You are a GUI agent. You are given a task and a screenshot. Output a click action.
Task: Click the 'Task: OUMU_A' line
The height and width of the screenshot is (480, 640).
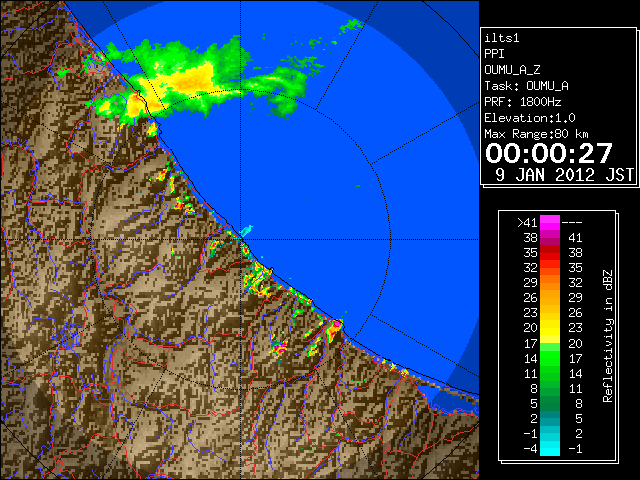pyautogui.click(x=527, y=86)
